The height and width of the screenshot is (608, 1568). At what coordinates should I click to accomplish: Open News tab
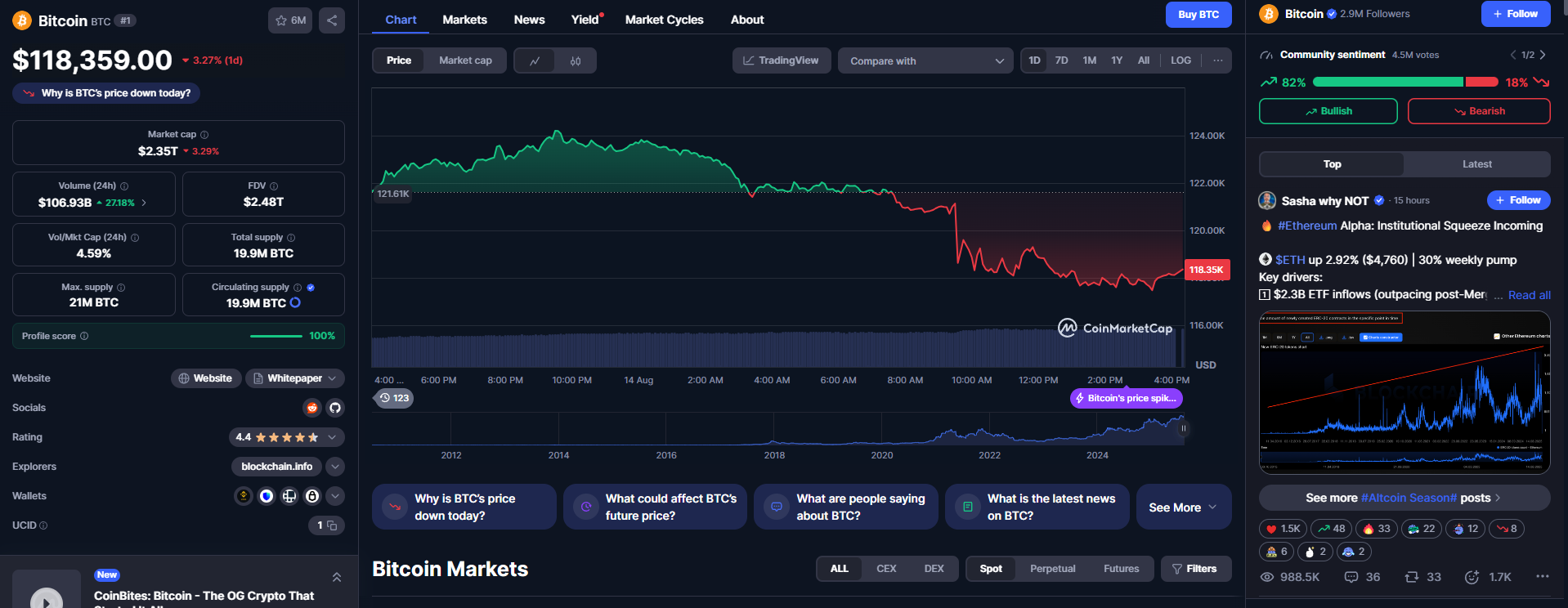point(529,20)
